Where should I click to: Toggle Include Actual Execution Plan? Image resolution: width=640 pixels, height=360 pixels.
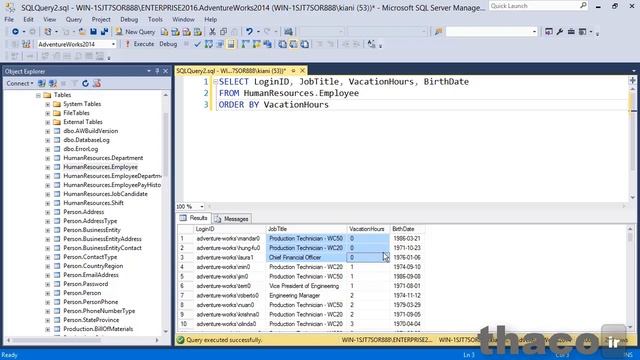245,44
